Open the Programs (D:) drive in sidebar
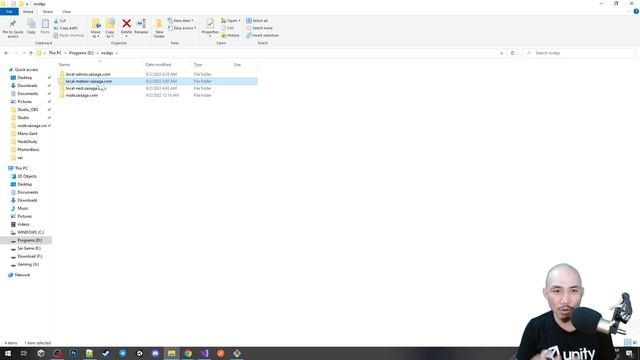This screenshot has width=640, height=360. tap(29, 240)
